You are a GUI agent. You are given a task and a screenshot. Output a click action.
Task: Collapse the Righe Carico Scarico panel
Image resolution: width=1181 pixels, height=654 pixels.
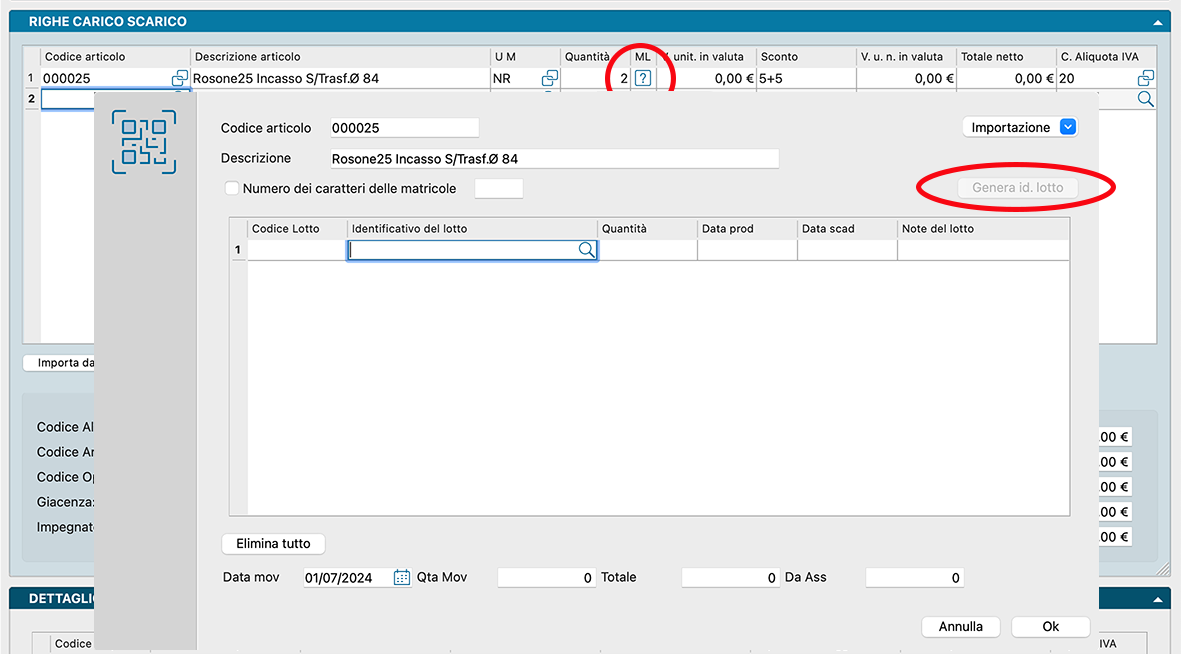[x=1158, y=21]
